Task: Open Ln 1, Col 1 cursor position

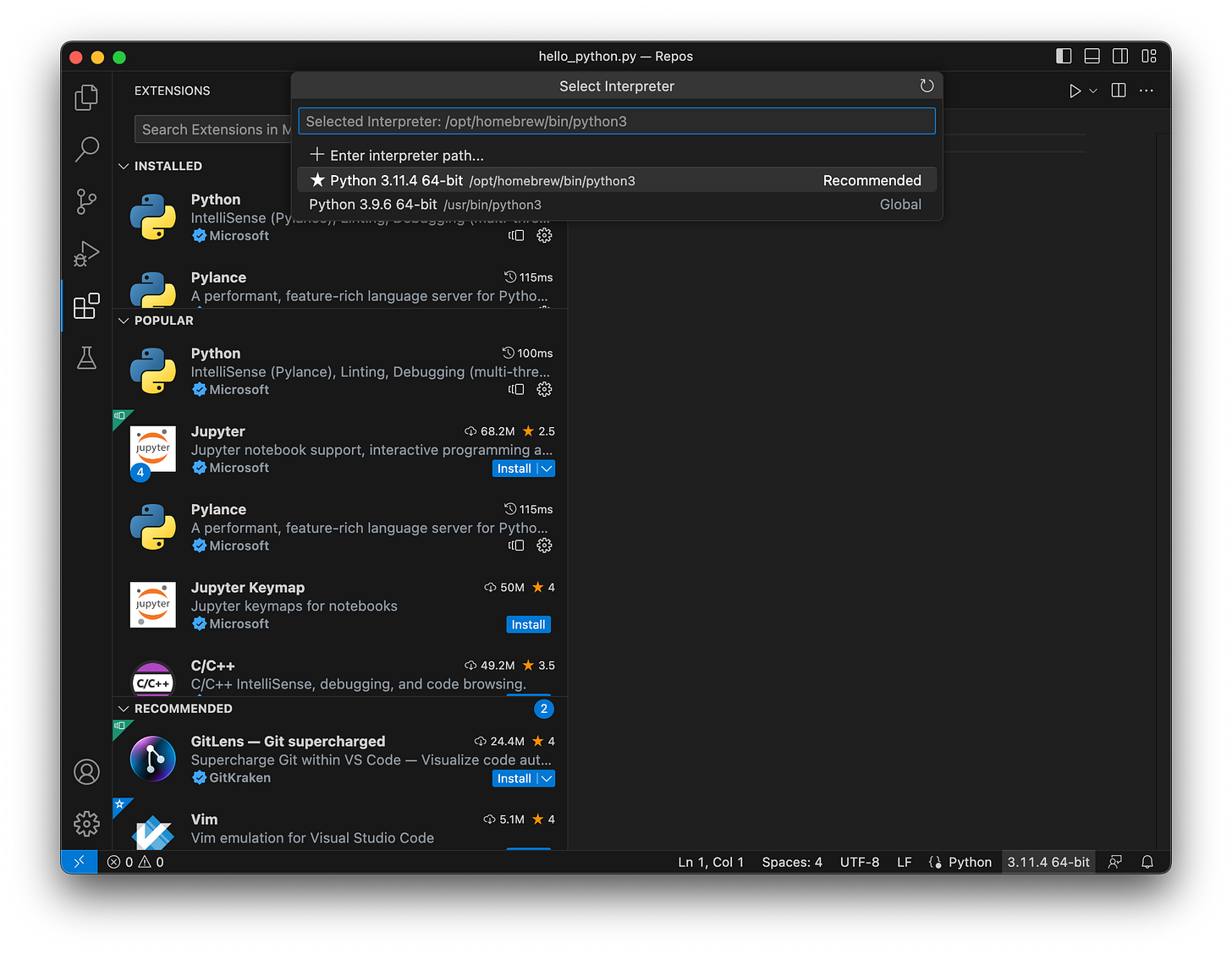Action: [711, 862]
